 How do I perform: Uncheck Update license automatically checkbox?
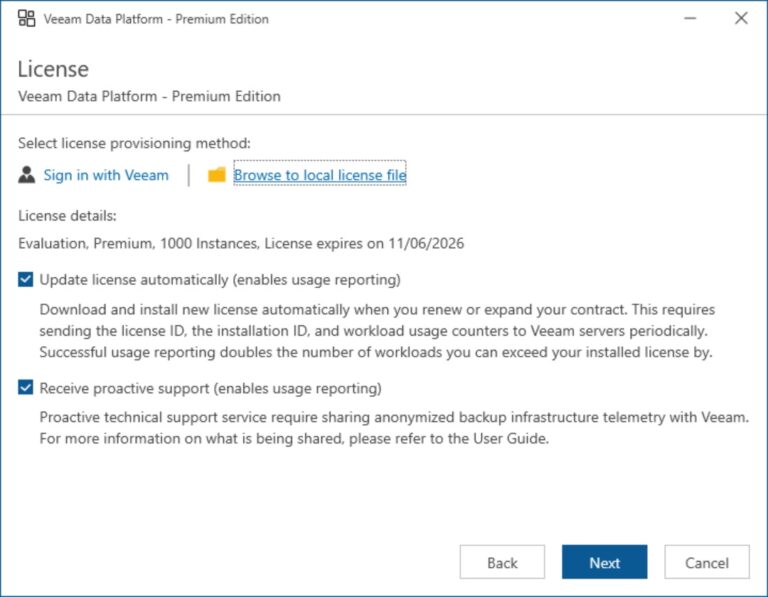click(x=25, y=279)
